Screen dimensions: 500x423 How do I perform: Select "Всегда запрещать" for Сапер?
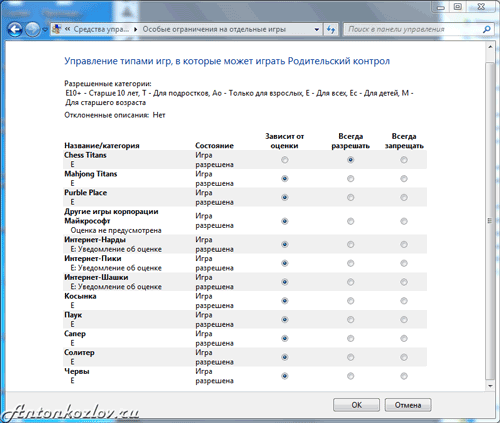(x=404, y=338)
